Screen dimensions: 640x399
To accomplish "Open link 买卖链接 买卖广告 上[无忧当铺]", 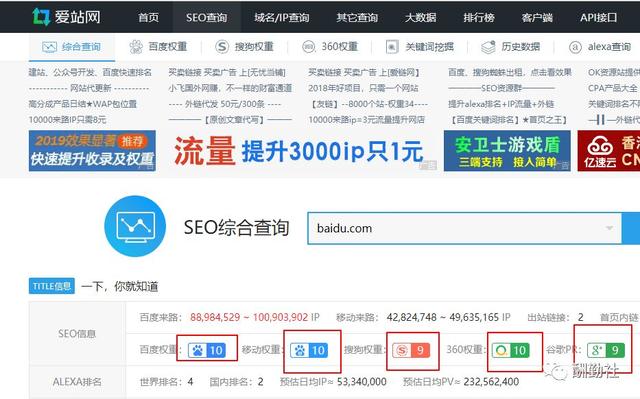I will [227, 73].
